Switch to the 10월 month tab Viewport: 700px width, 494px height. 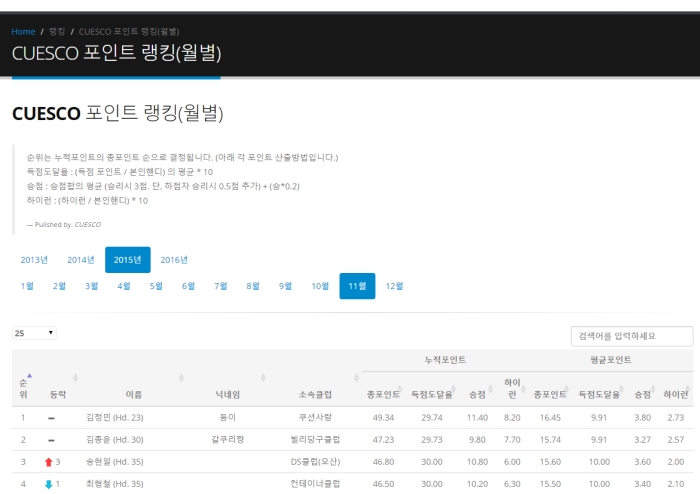click(320, 286)
